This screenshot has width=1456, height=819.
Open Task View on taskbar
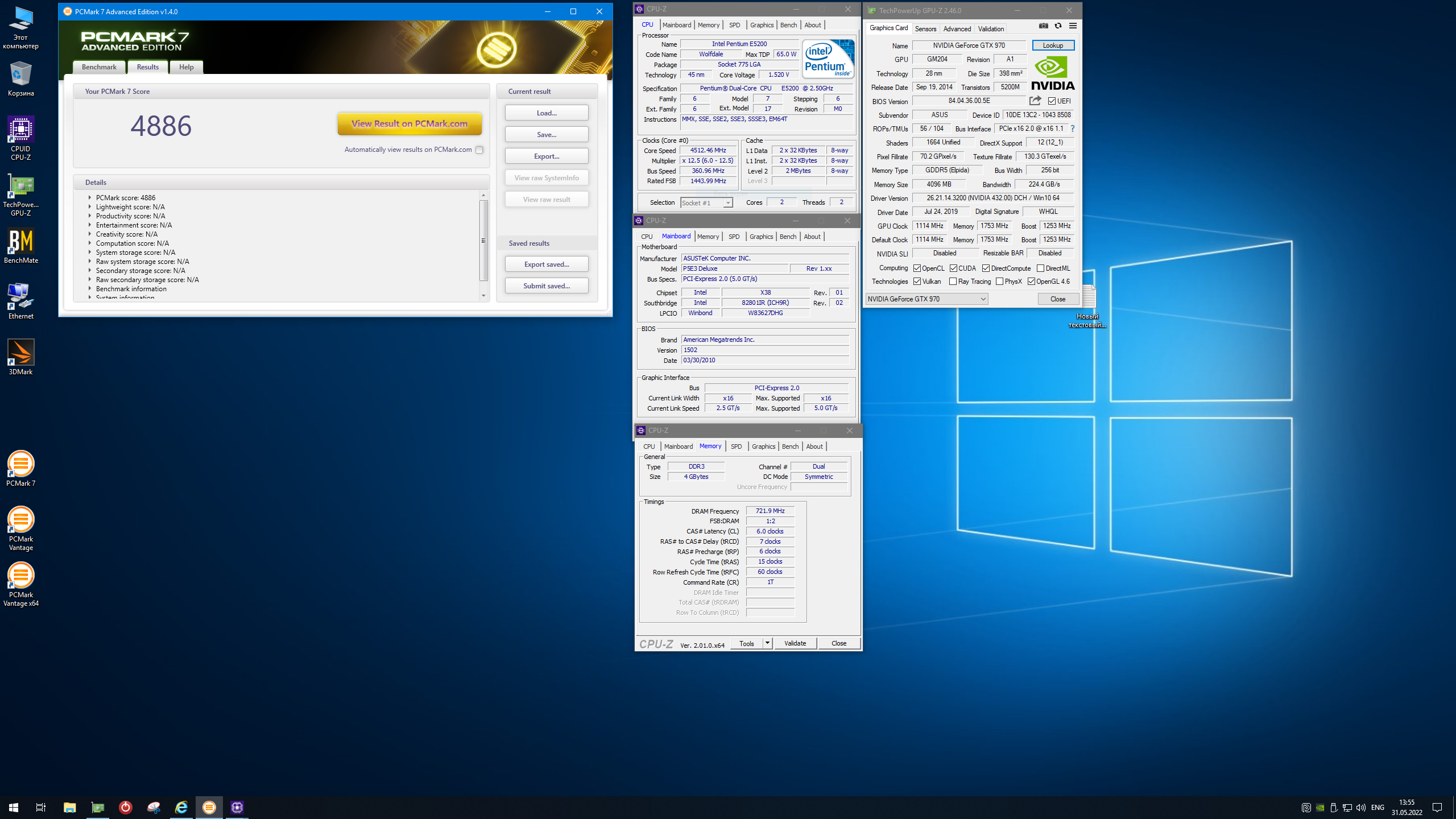41,807
